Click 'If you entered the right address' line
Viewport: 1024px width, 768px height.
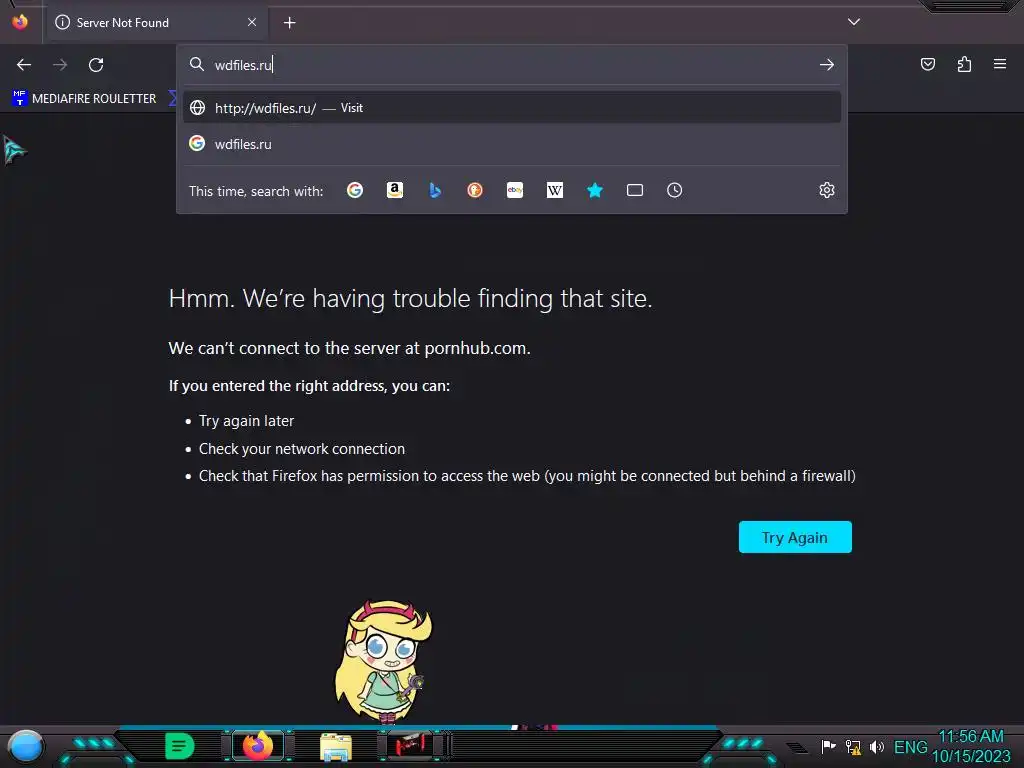point(309,385)
